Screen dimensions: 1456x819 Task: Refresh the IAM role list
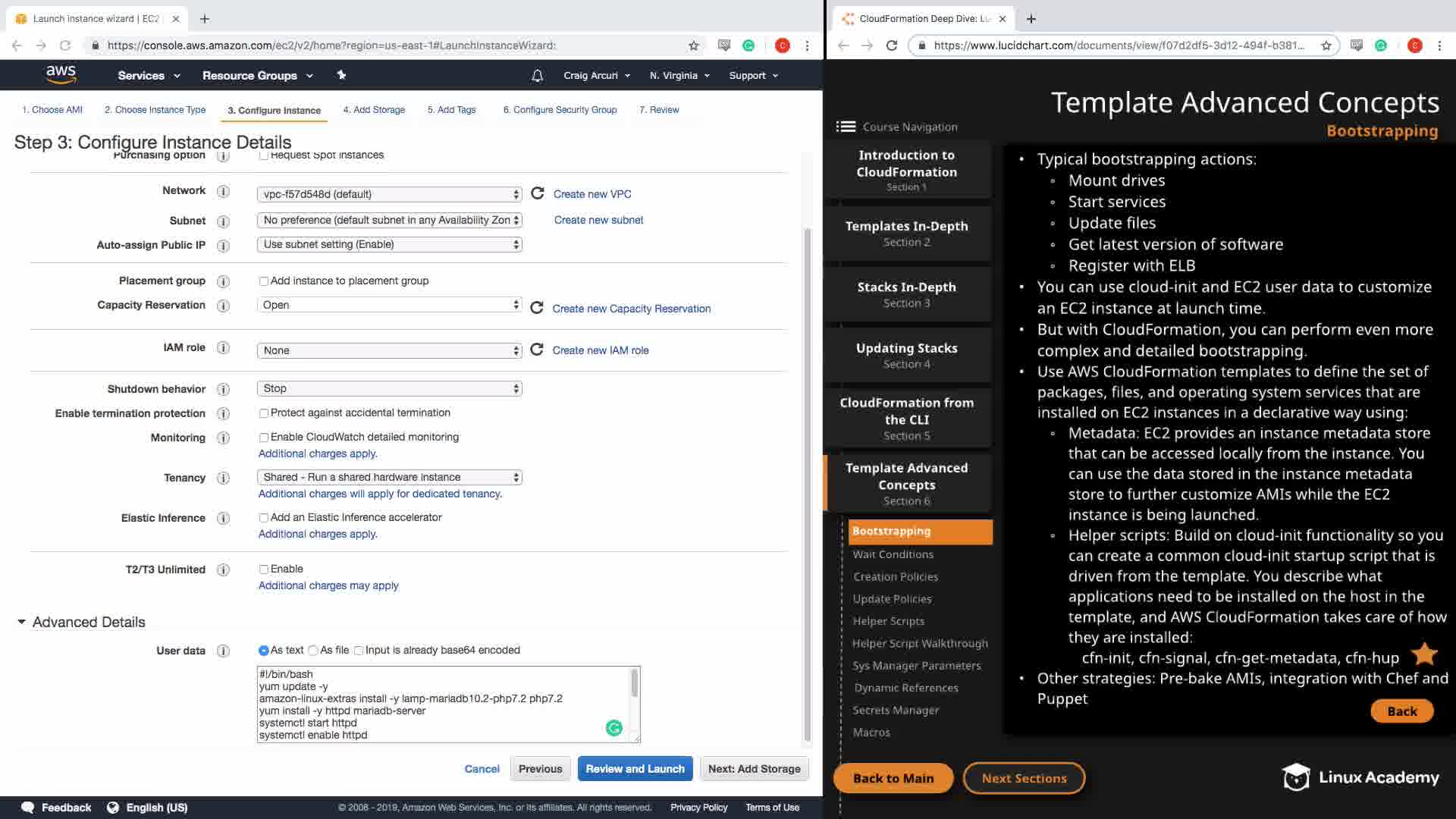pos(537,350)
